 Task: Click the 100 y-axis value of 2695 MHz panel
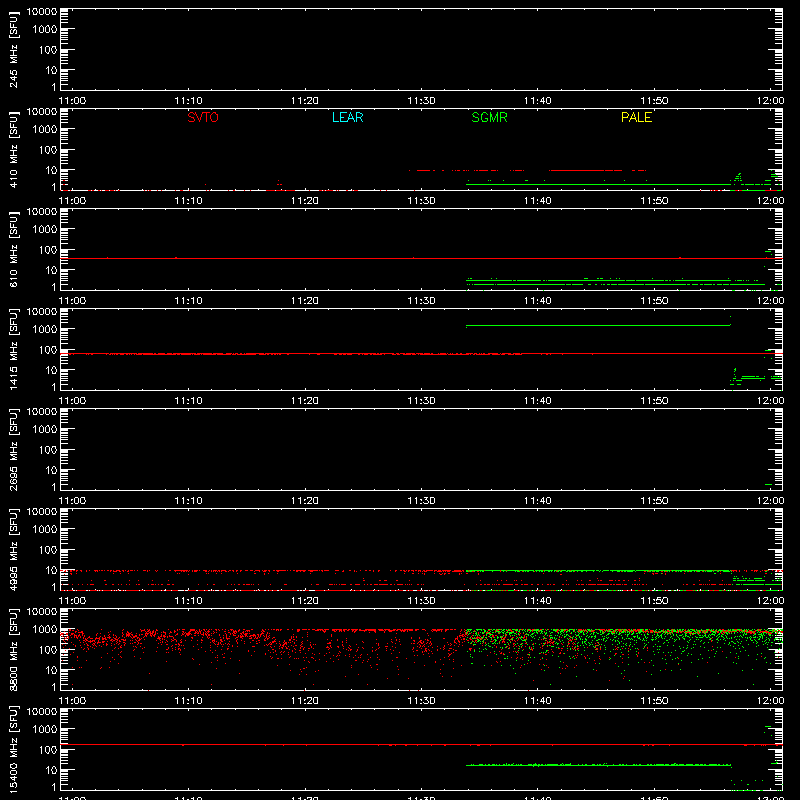point(48,450)
